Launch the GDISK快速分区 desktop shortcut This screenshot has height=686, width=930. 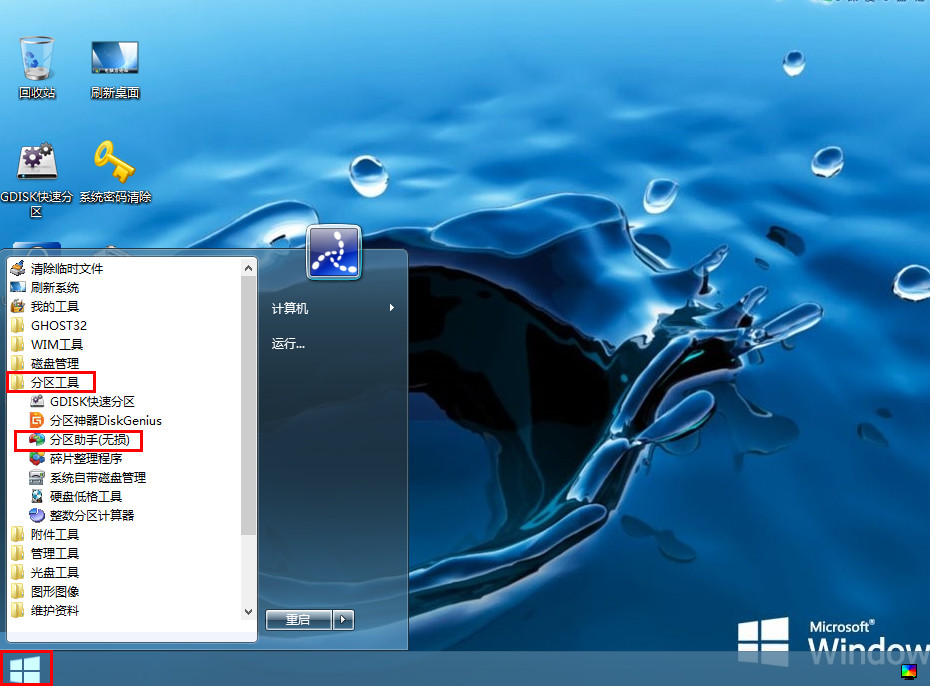(37, 180)
